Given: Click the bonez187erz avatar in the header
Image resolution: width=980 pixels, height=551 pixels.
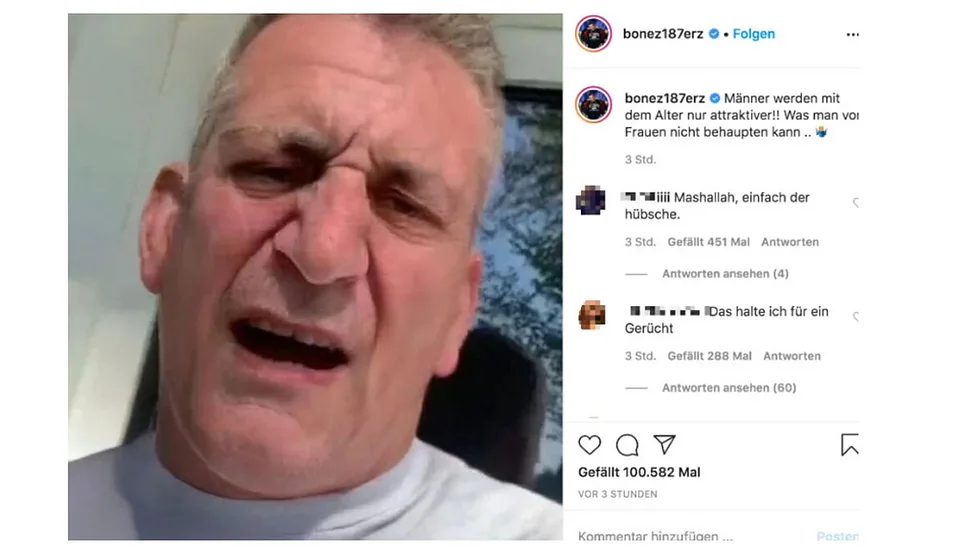Looking at the screenshot, I should (x=593, y=34).
